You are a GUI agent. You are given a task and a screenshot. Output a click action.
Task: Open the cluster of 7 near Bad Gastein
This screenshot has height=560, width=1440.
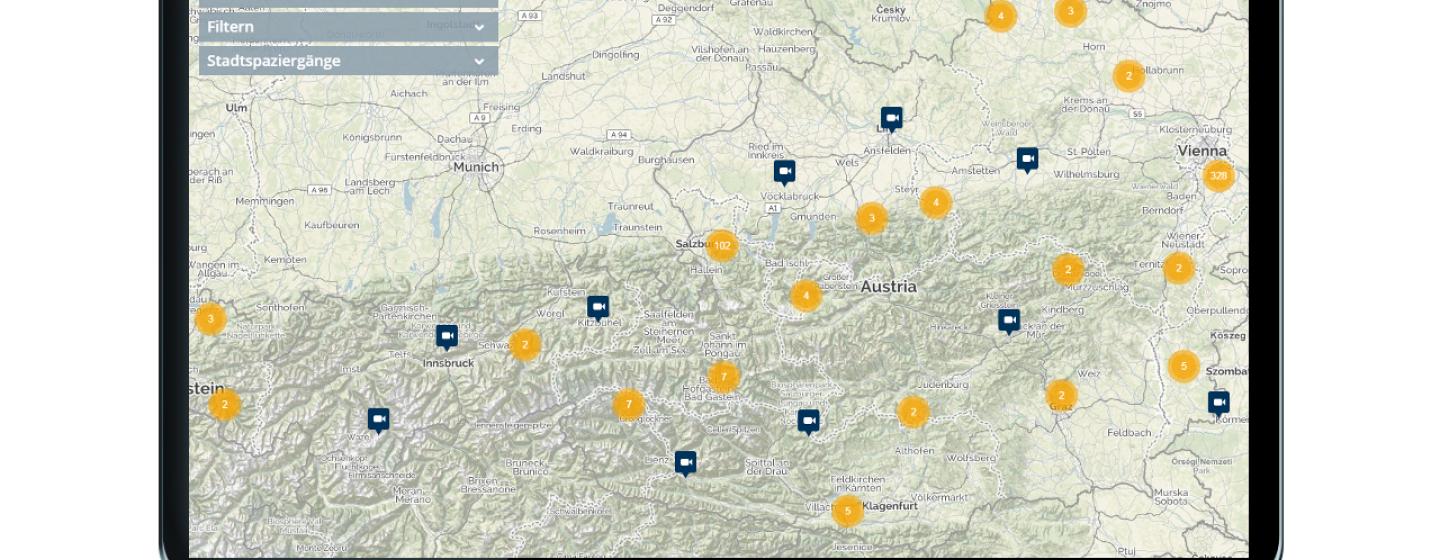tap(724, 377)
